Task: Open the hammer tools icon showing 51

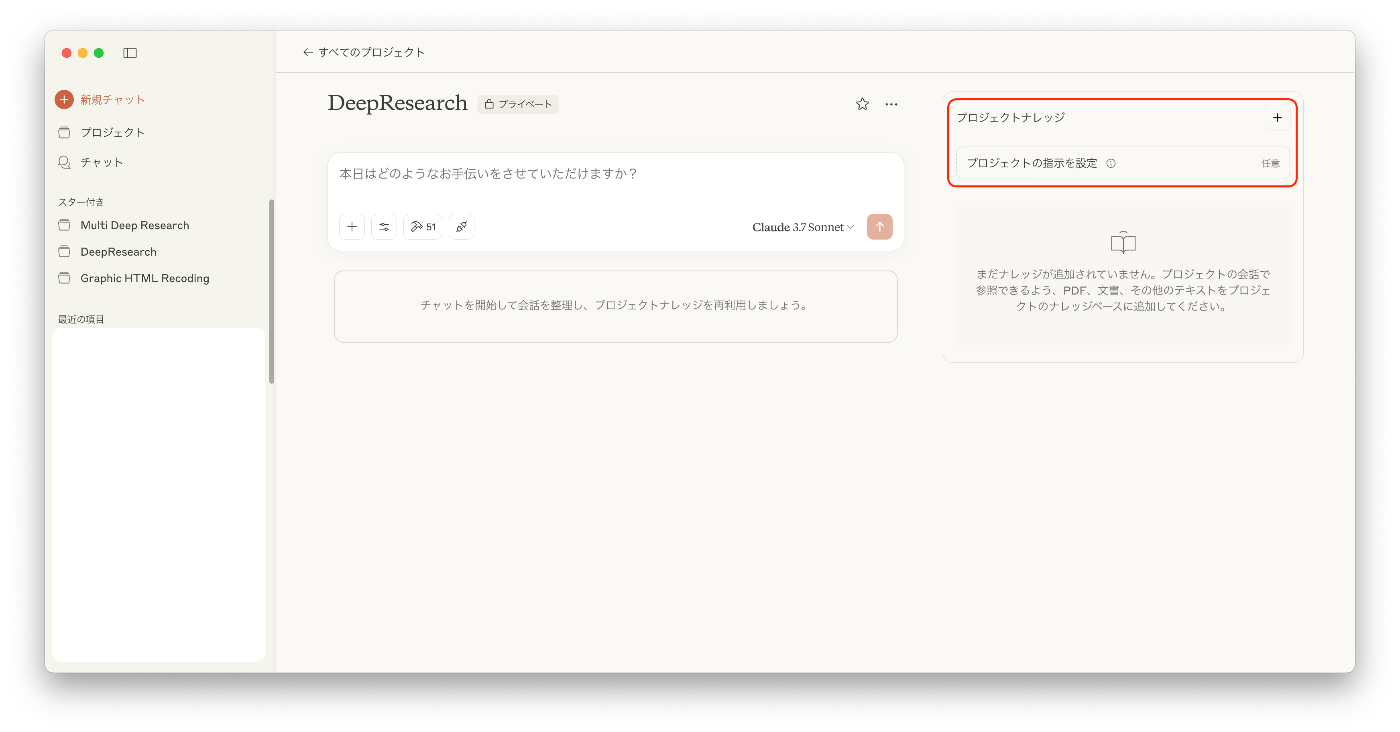Action: pyautogui.click(x=423, y=227)
